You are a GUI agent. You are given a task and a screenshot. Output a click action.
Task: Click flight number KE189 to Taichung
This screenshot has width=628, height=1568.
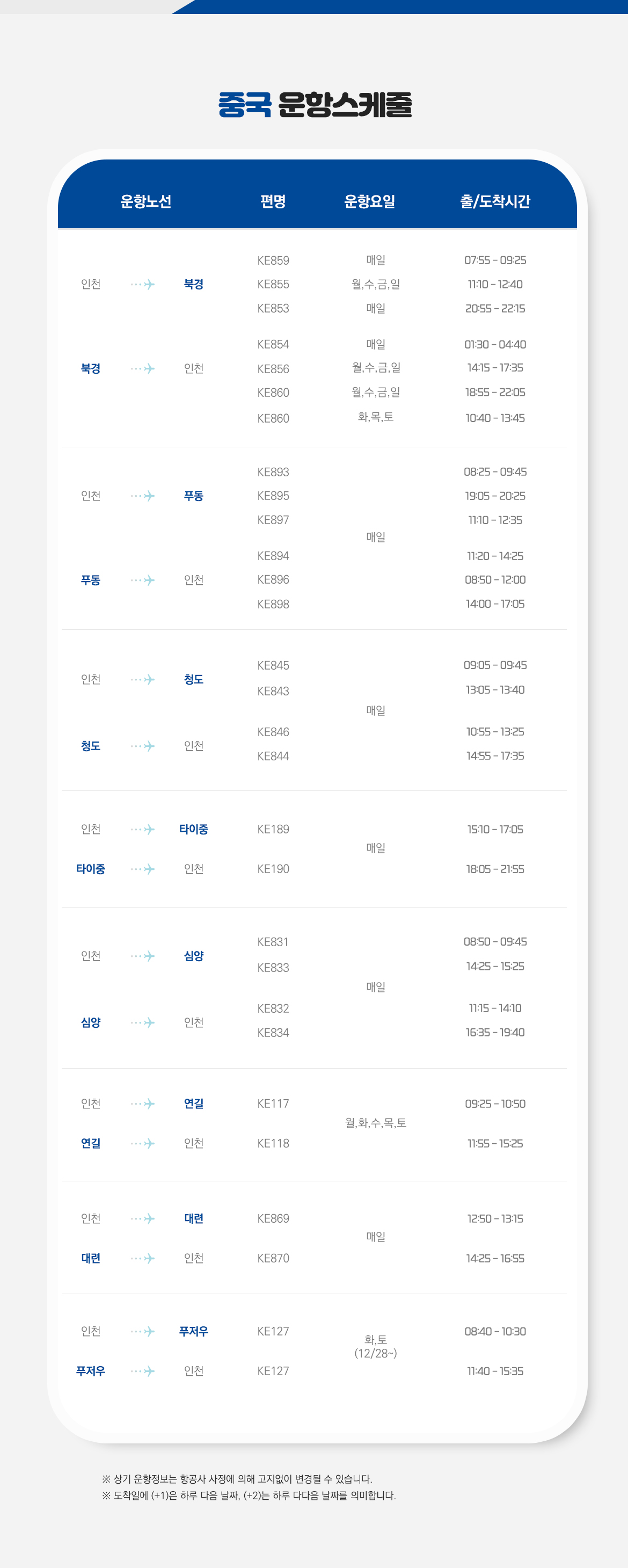(x=273, y=830)
